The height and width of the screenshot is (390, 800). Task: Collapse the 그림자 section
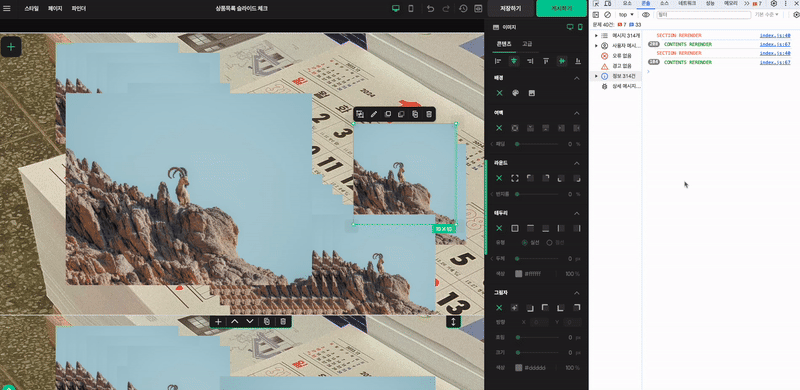pos(577,292)
